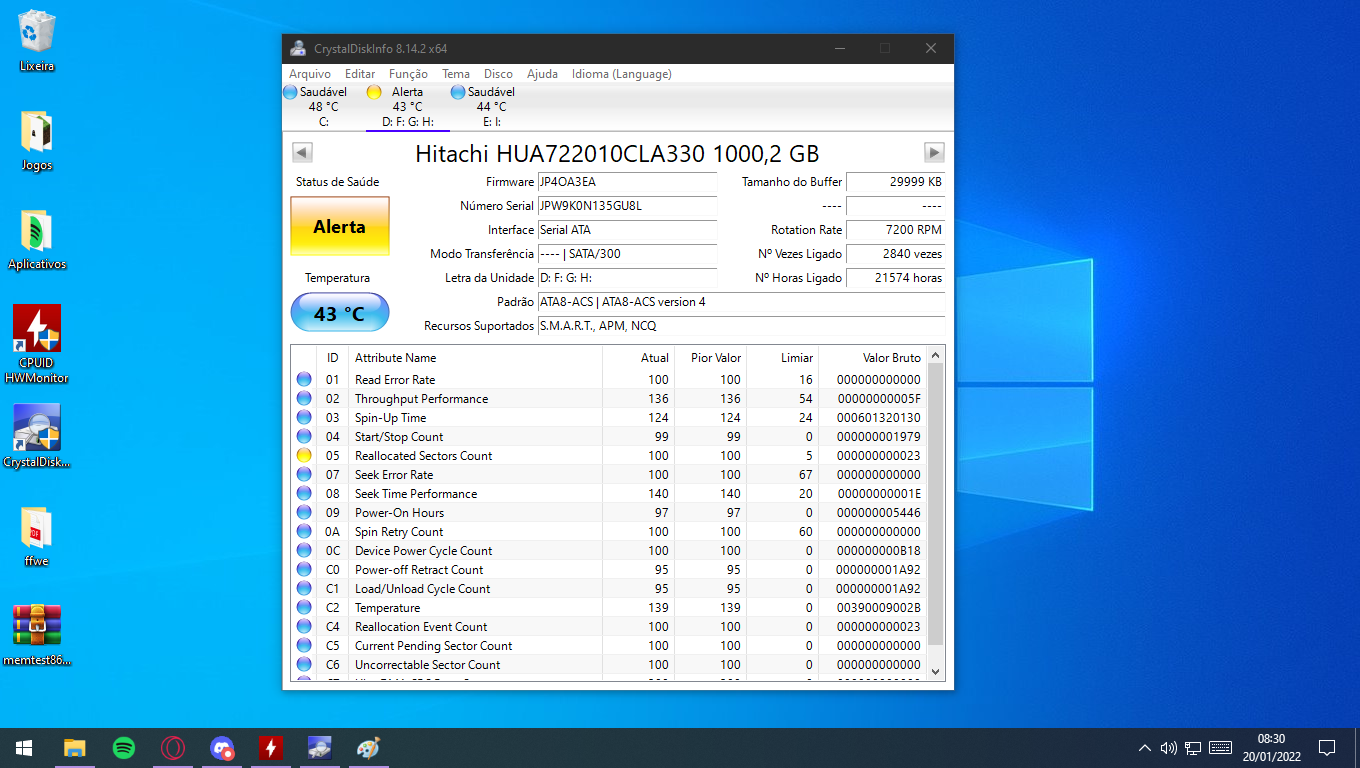Click the status icon for Reallocation Event Count
Image resolution: width=1360 pixels, height=768 pixels.
[x=304, y=627]
